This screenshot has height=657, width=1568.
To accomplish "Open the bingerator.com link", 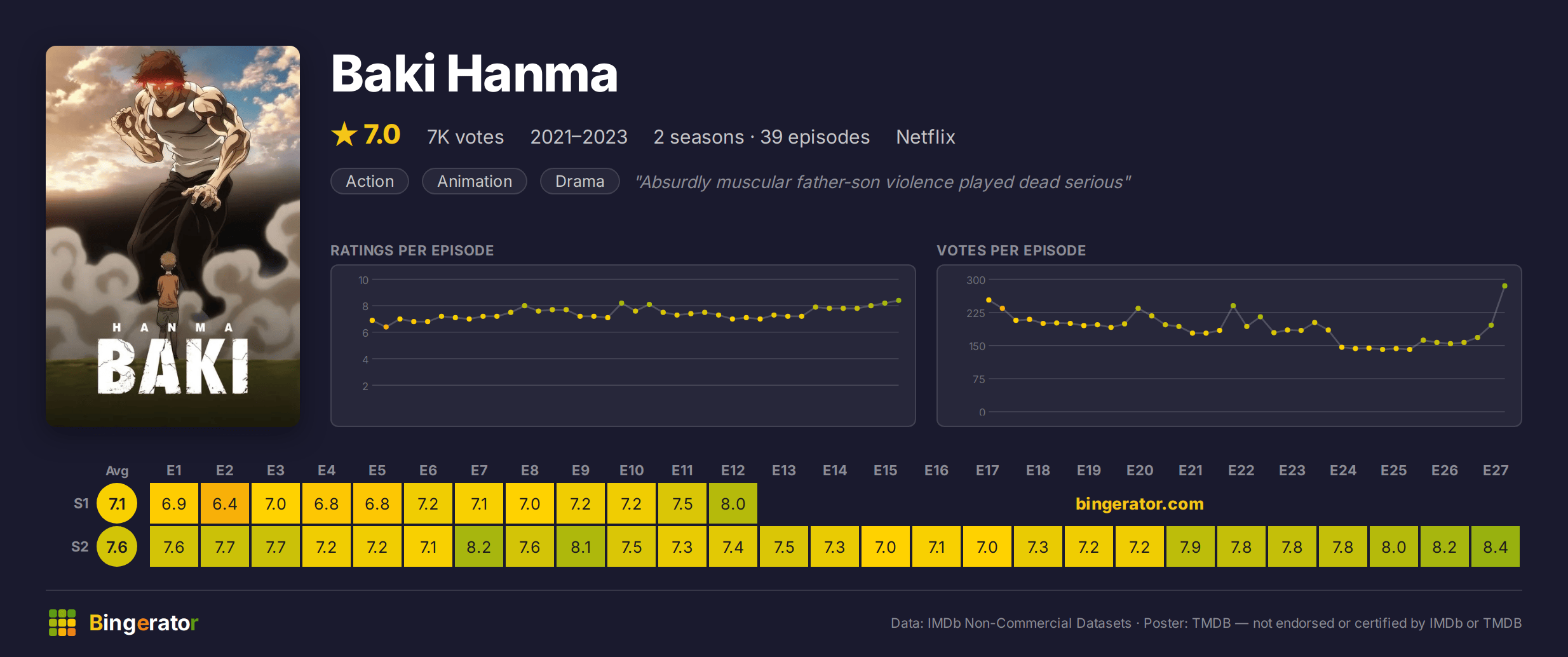I will [x=1140, y=503].
